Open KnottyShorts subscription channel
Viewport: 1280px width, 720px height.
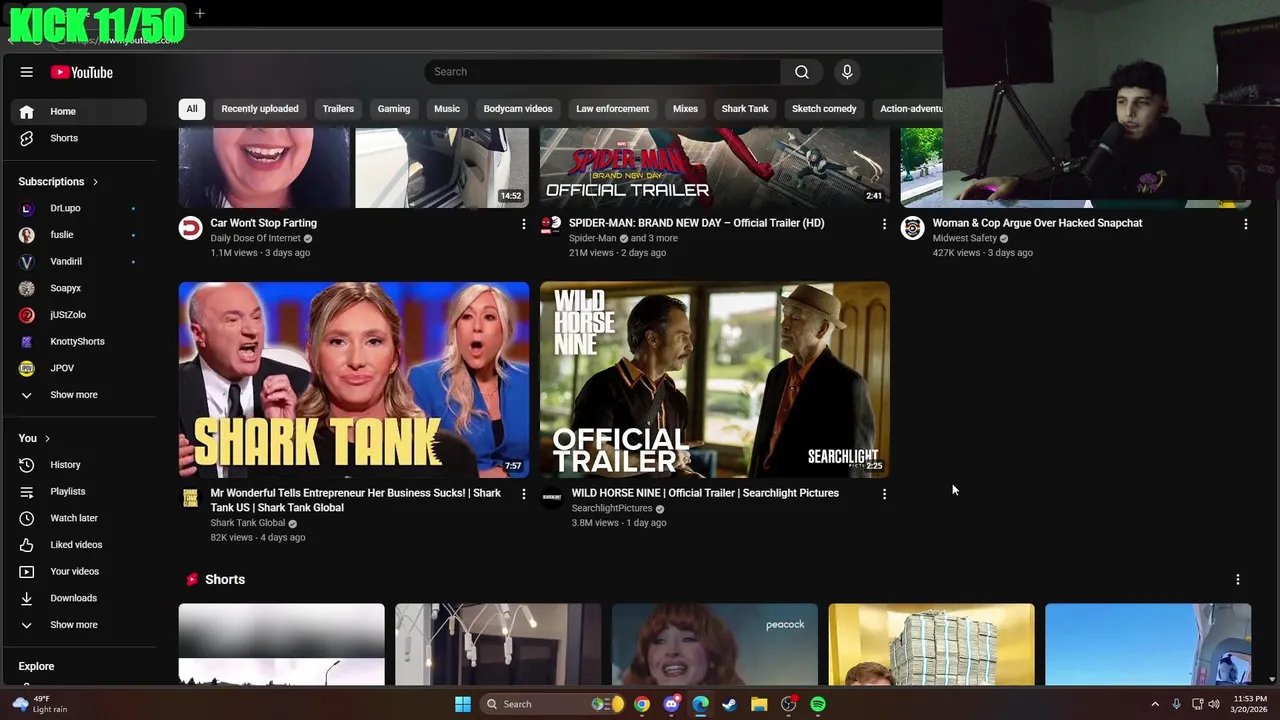point(78,341)
